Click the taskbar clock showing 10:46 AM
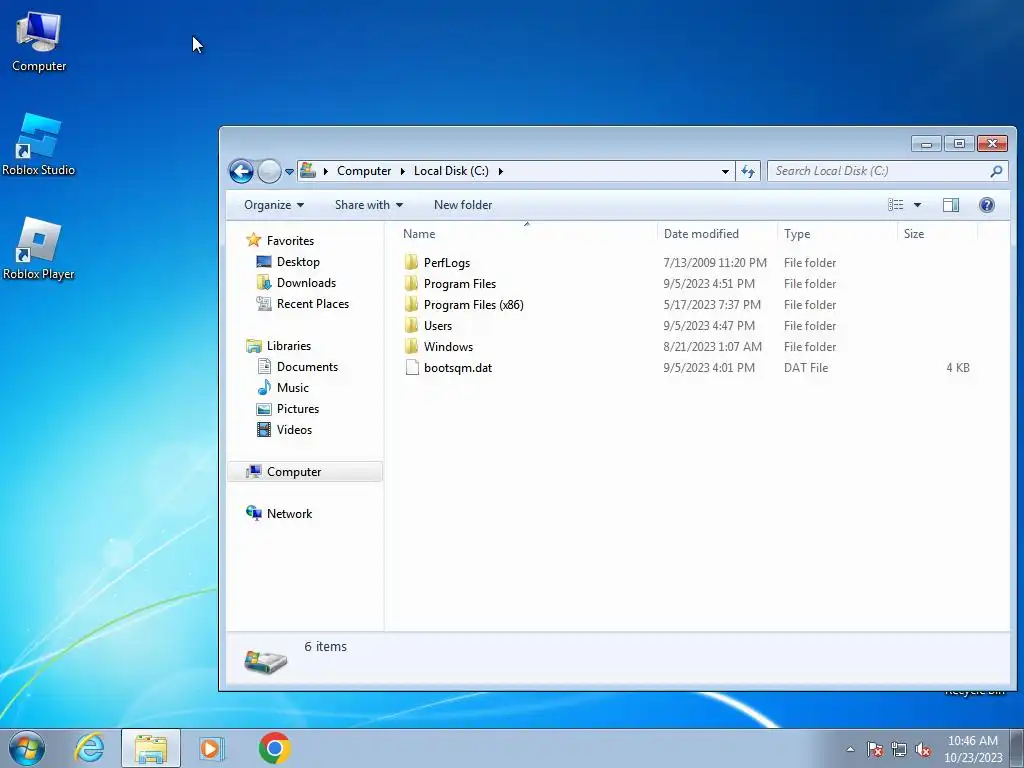Image resolution: width=1024 pixels, height=768 pixels. [973, 748]
